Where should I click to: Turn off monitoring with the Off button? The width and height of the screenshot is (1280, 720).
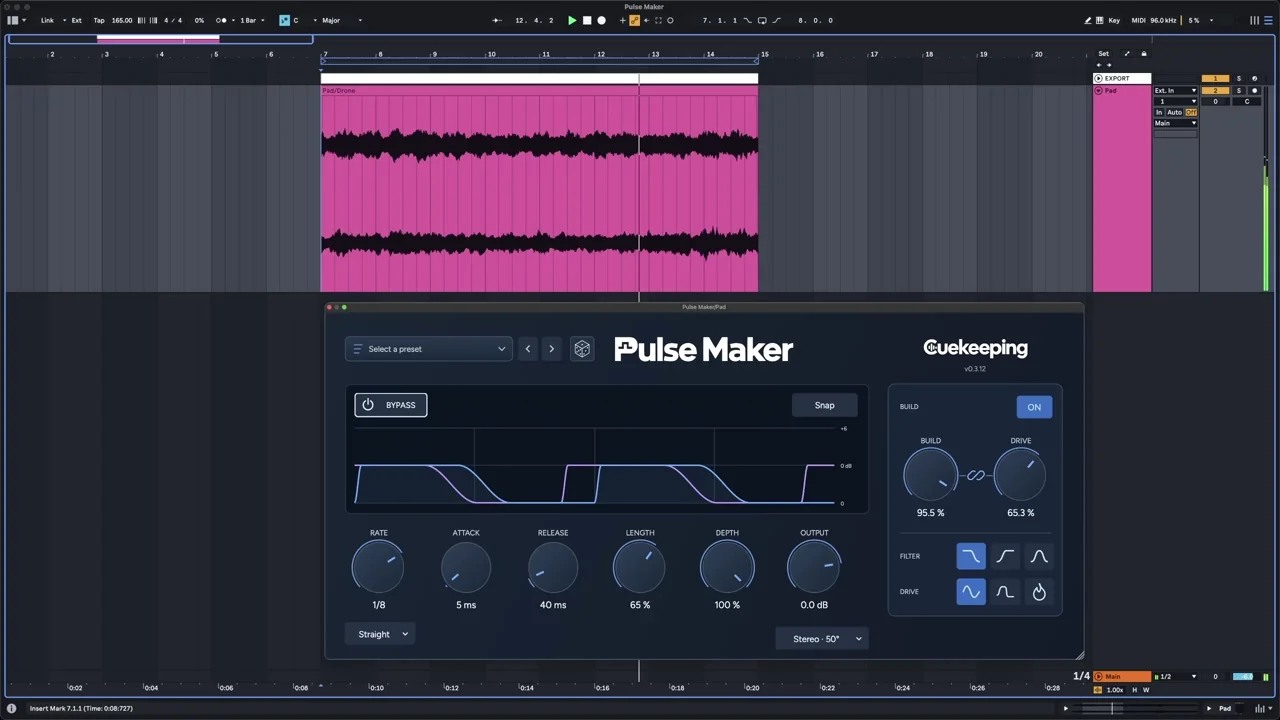(x=1191, y=112)
